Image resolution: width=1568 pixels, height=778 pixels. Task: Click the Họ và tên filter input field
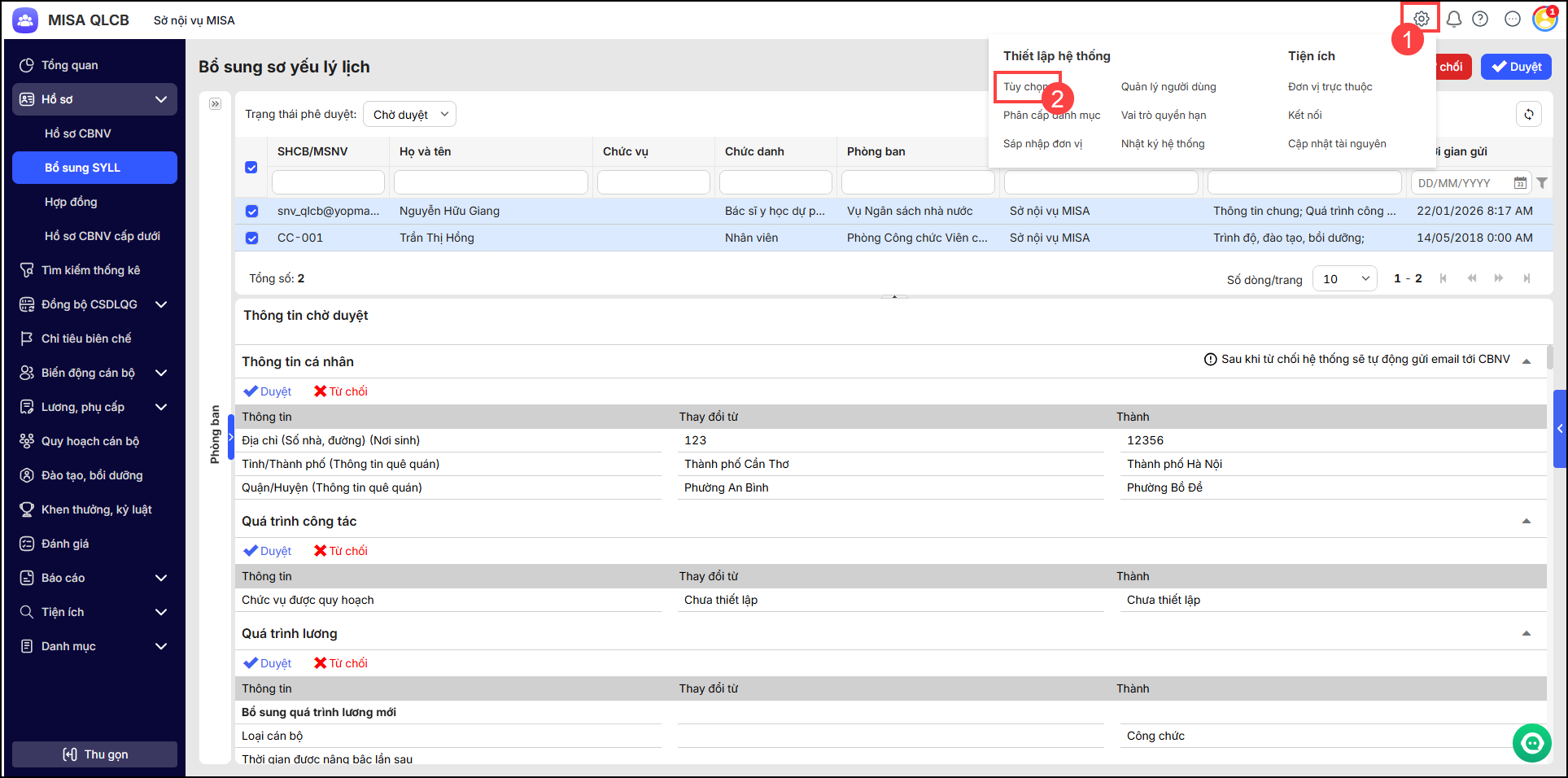pyautogui.click(x=491, y=182)
